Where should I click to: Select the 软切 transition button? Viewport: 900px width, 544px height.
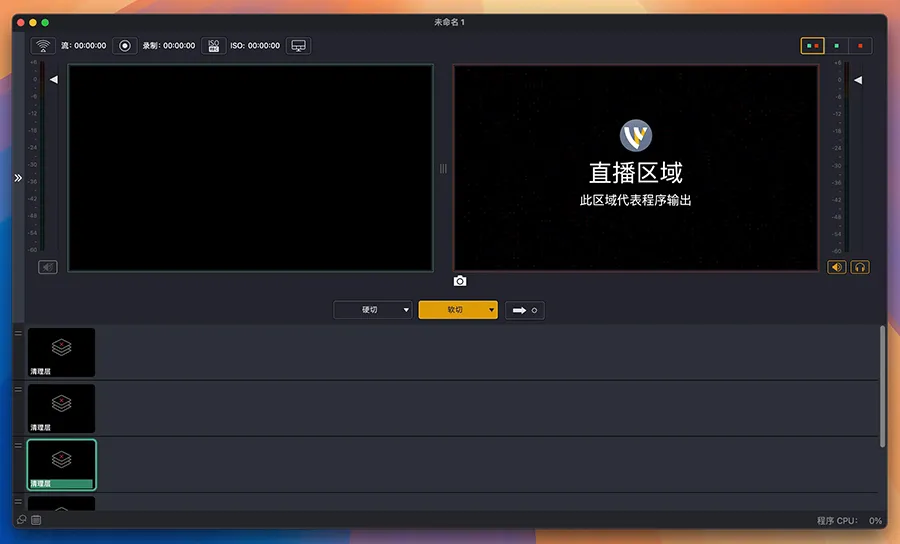[453, 310]
